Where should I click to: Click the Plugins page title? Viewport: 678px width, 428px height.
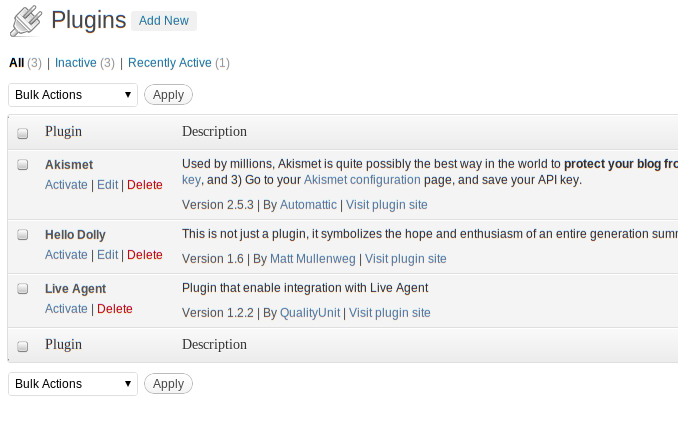[89, 20]
